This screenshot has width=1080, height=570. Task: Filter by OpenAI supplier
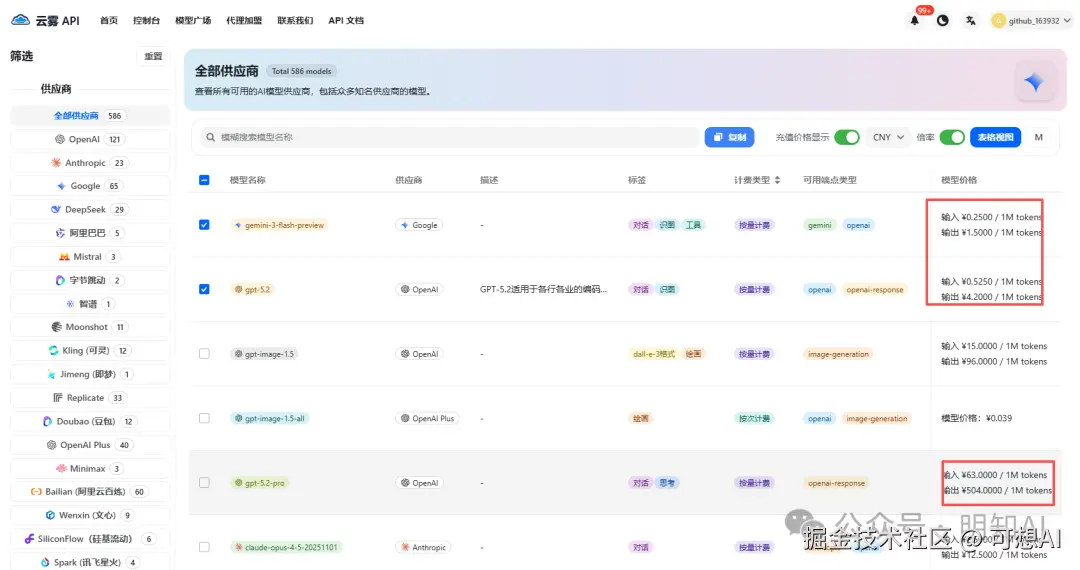click(x=90, y=139)
